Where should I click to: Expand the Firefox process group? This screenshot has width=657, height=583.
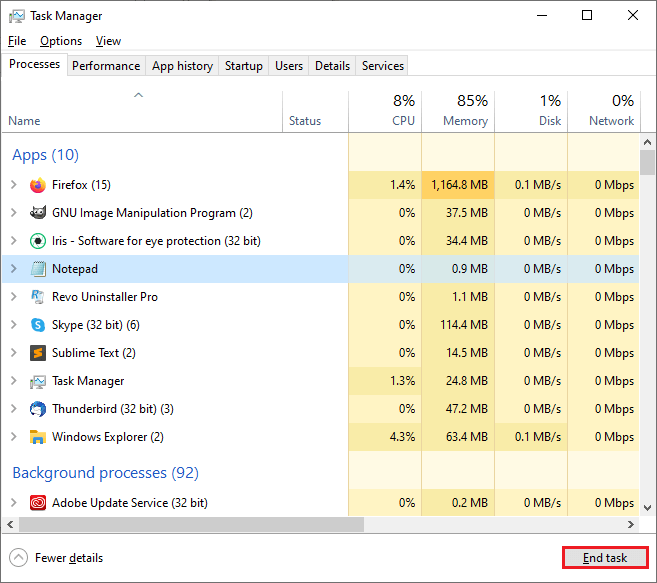point(14,185)
